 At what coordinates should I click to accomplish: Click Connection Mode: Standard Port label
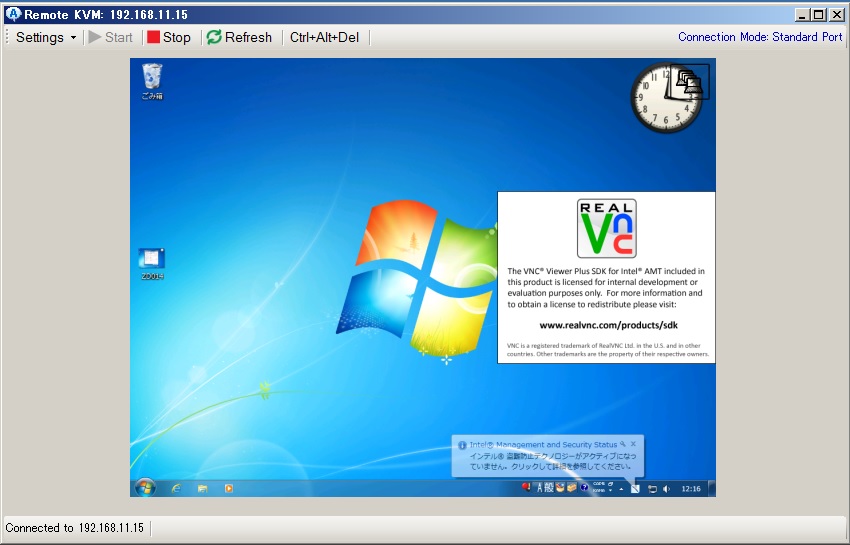click(x=760, y=37)
